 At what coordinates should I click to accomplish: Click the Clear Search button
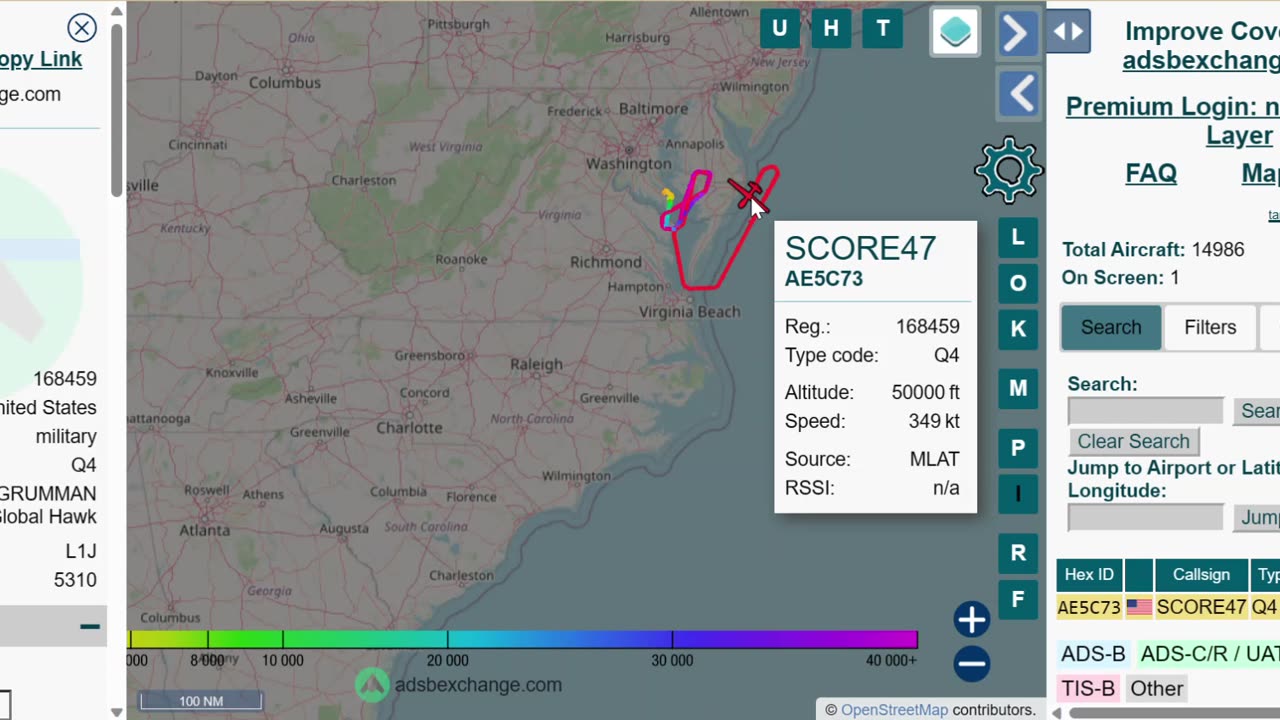tap(1133, 441)
